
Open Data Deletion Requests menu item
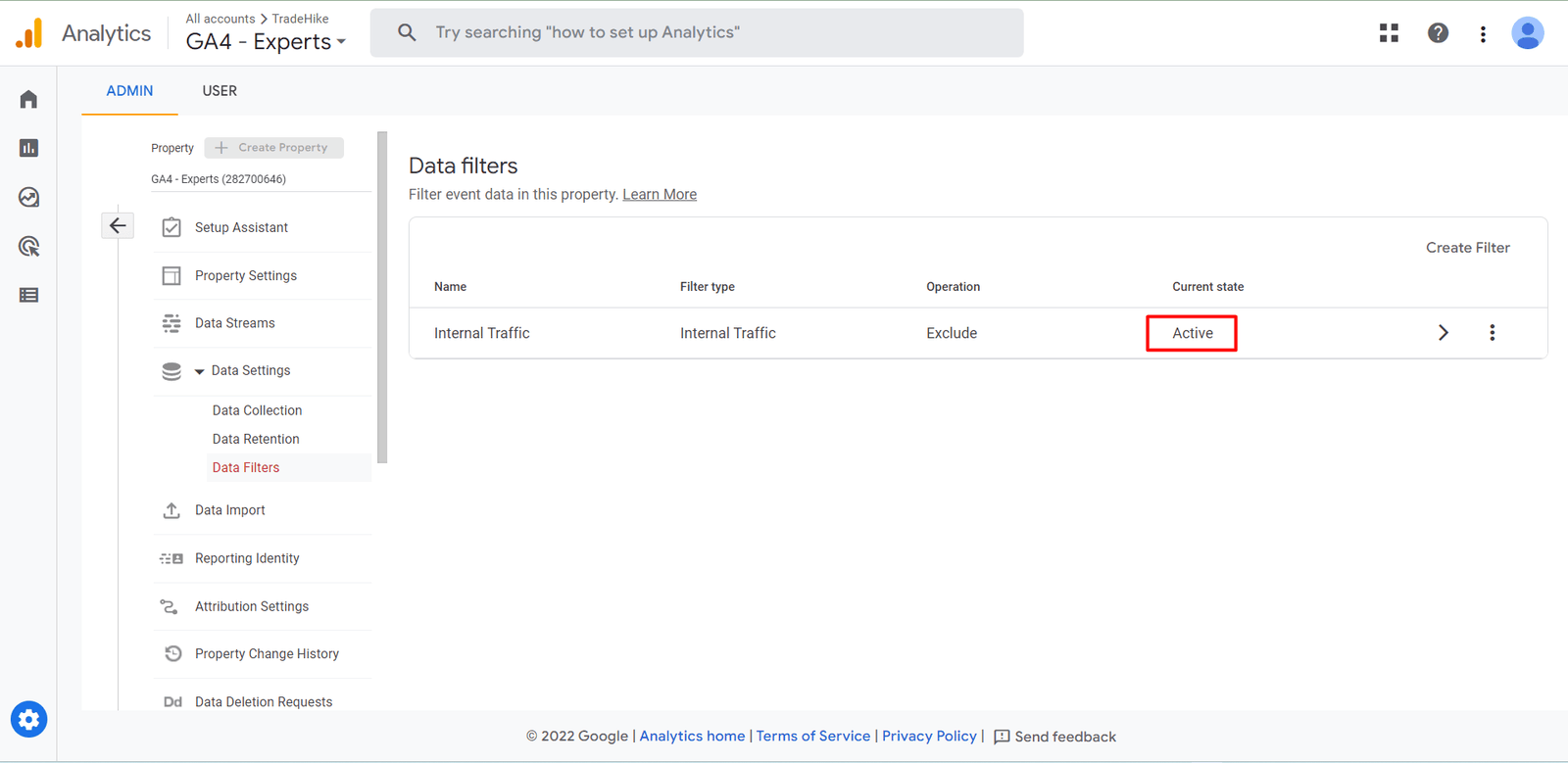264,702
